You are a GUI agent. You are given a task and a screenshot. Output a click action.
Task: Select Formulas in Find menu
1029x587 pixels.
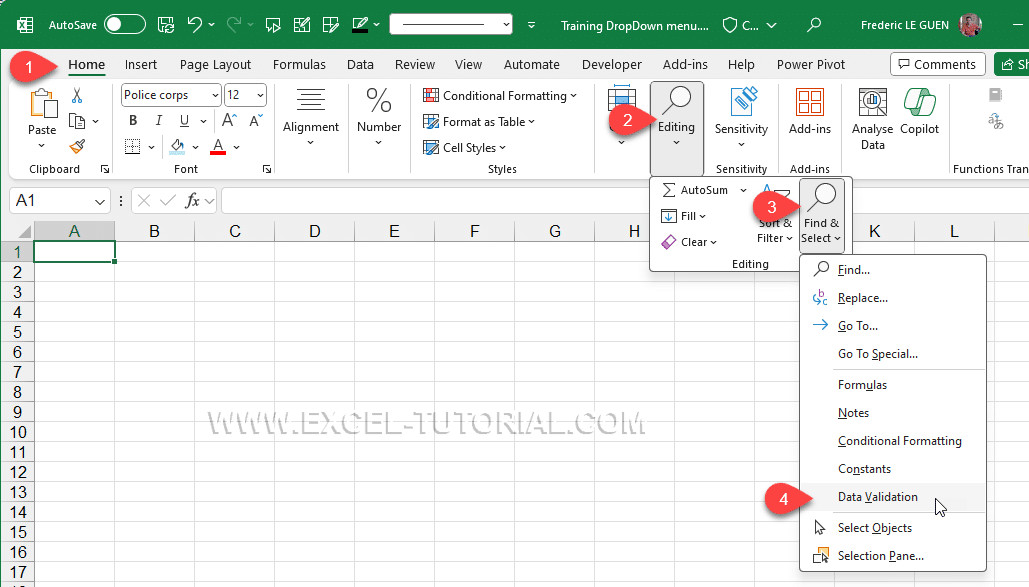point(892,385)
